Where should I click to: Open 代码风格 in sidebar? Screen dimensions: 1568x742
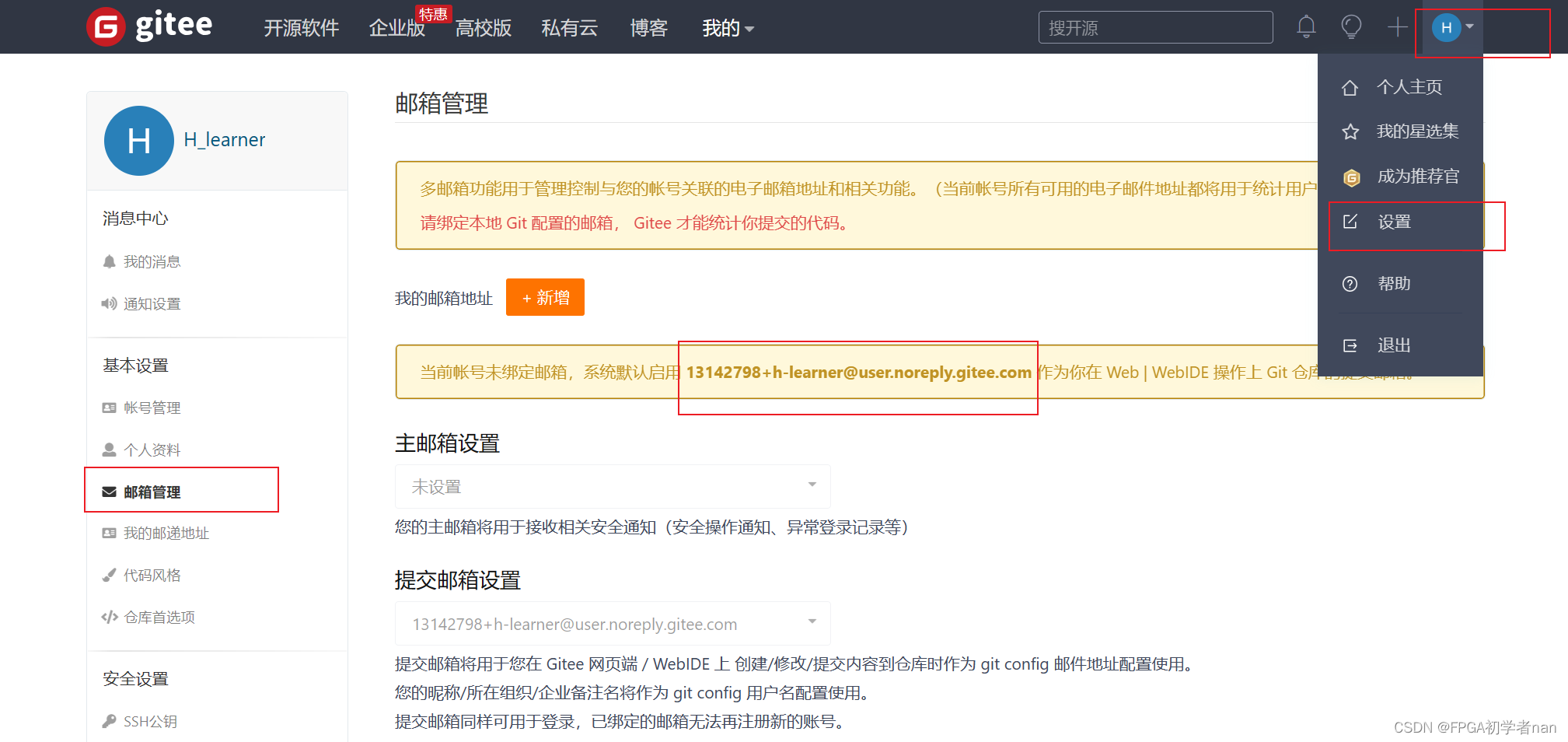click(152, 576)
